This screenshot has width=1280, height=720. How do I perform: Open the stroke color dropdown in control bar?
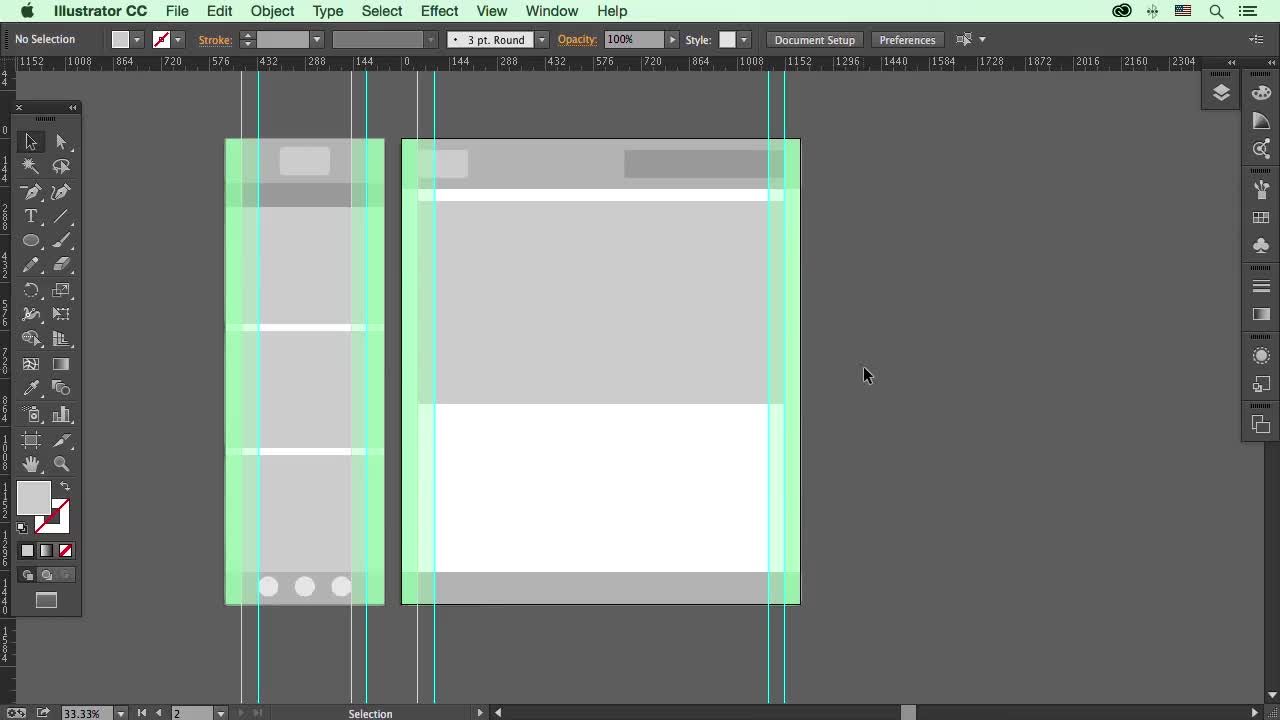(177, 40)
